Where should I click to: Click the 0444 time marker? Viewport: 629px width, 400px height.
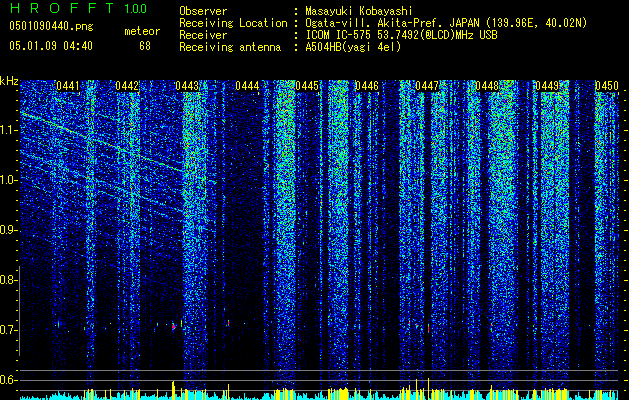pos(247,86)
